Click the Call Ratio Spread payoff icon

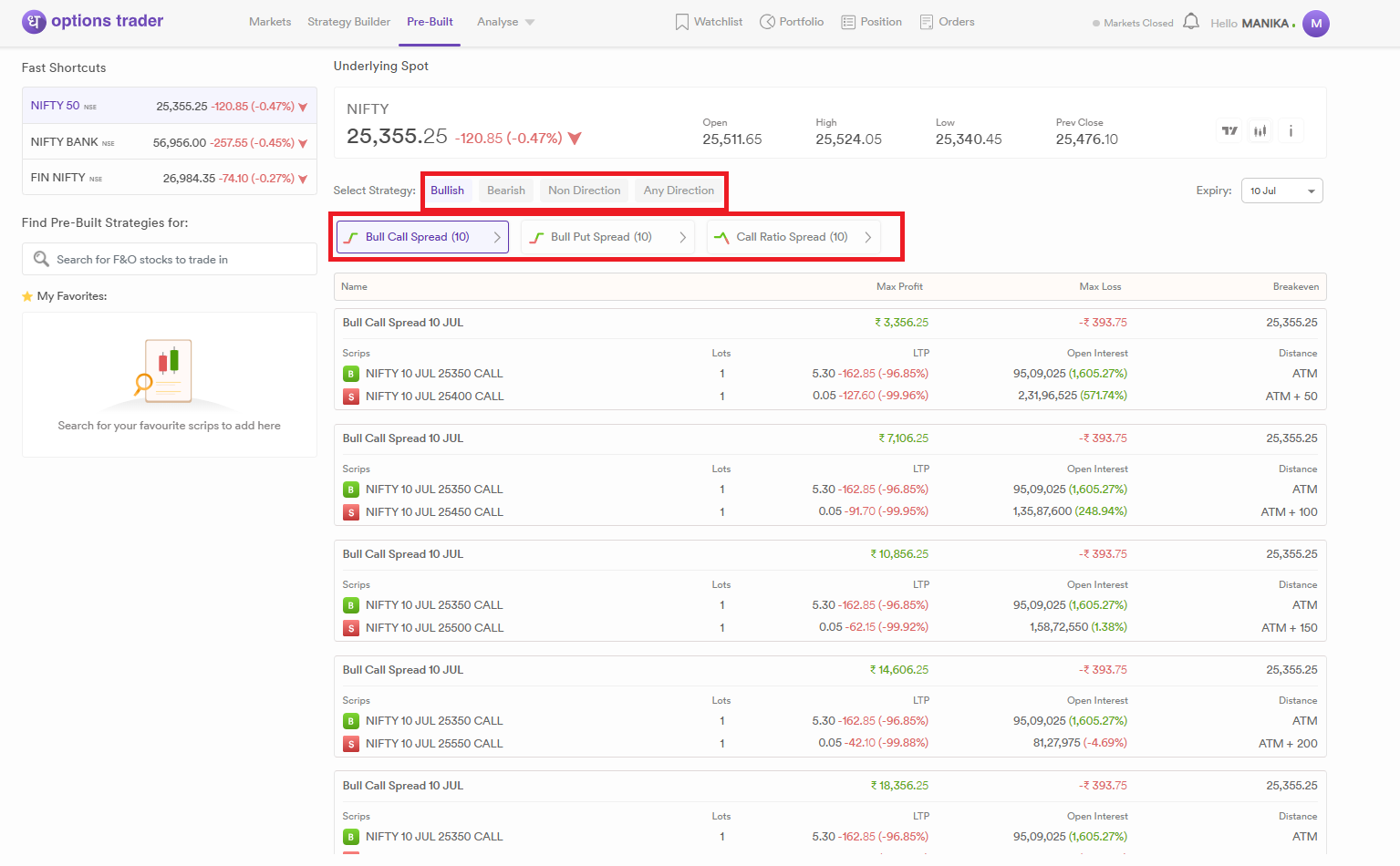tap(721, 237)
